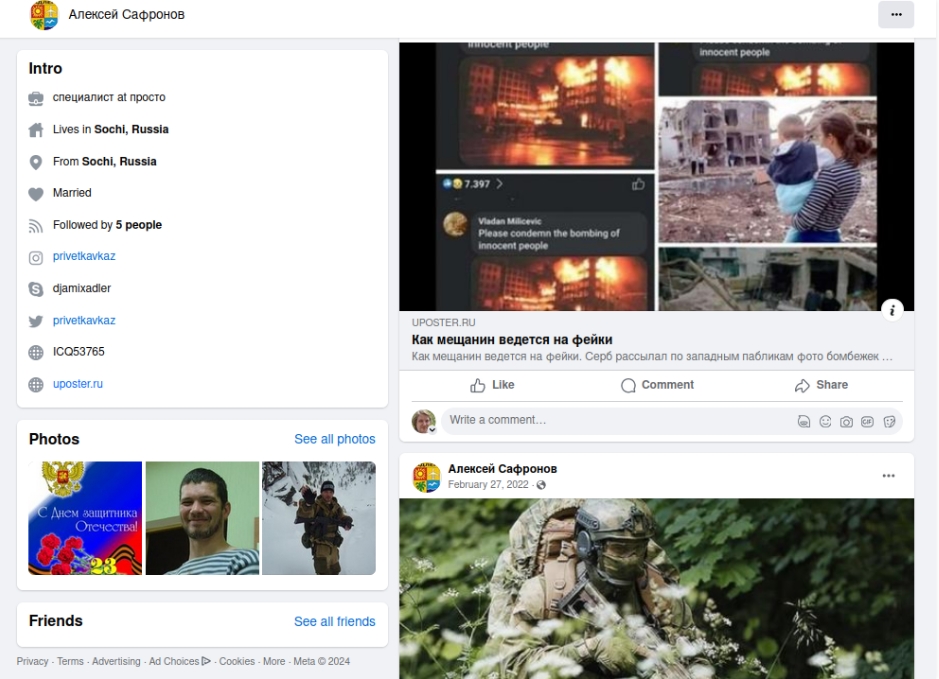This screenshot has height=679, width=939.
Task: Click the Skype icon beside djamixadler
Action: pos(36,289)
